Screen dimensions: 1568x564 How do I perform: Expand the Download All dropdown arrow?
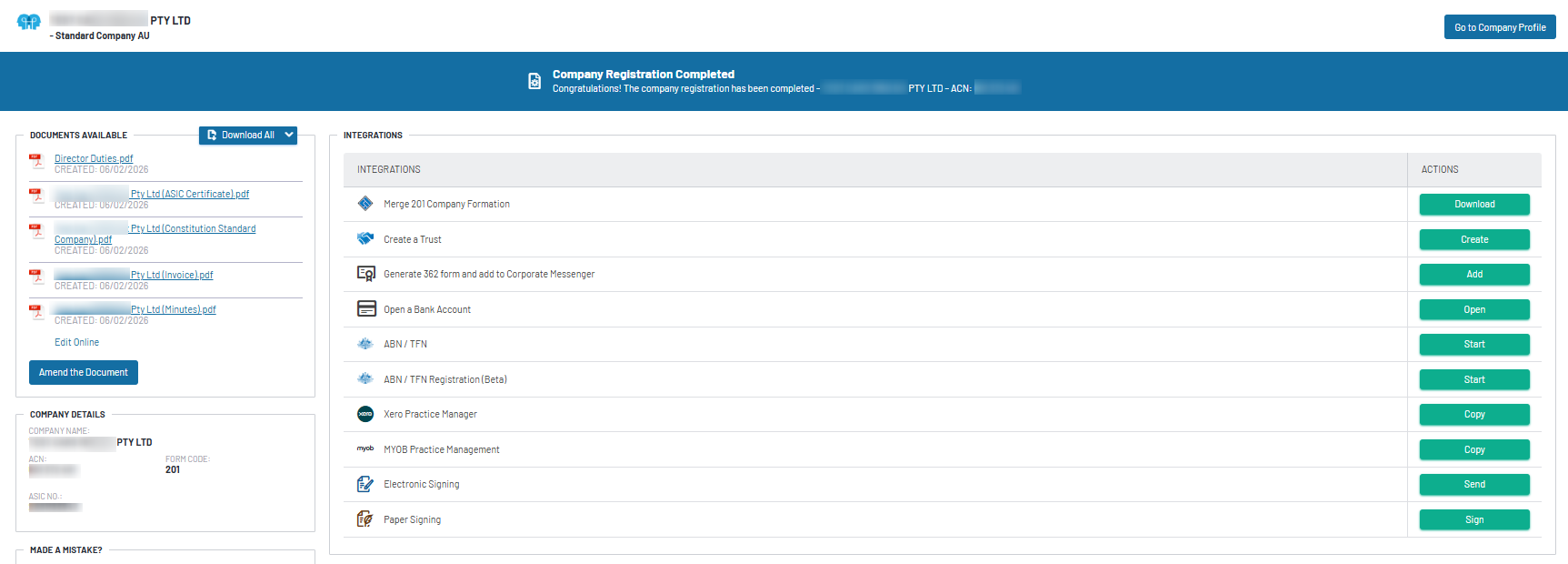(x=289, y=135)
